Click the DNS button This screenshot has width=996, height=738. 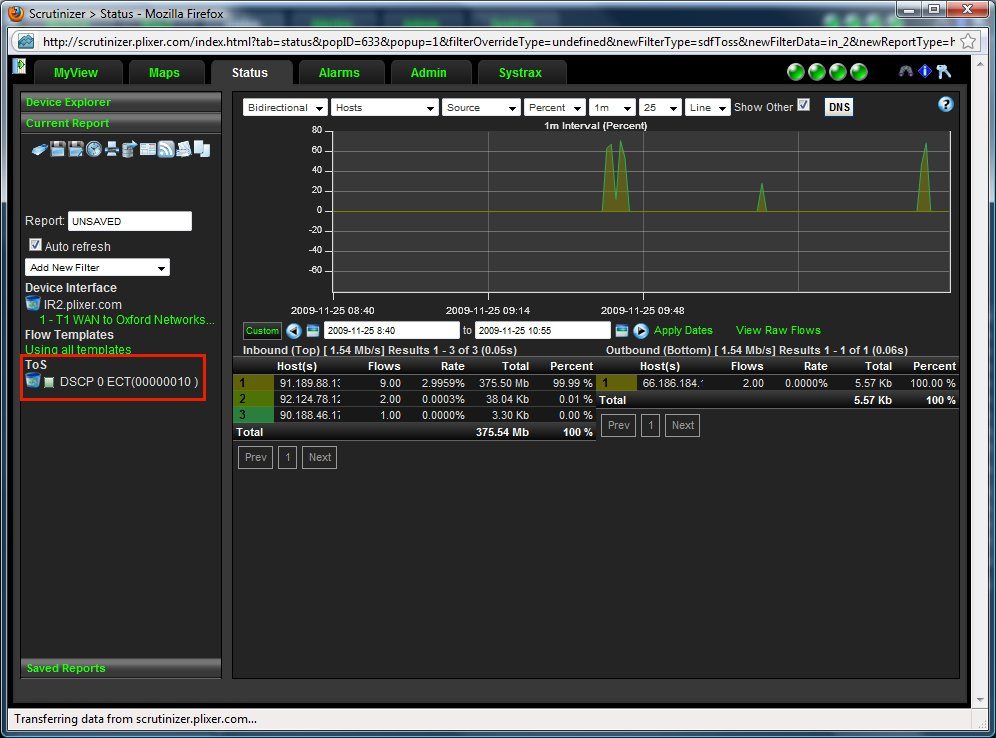coord(839,107)
